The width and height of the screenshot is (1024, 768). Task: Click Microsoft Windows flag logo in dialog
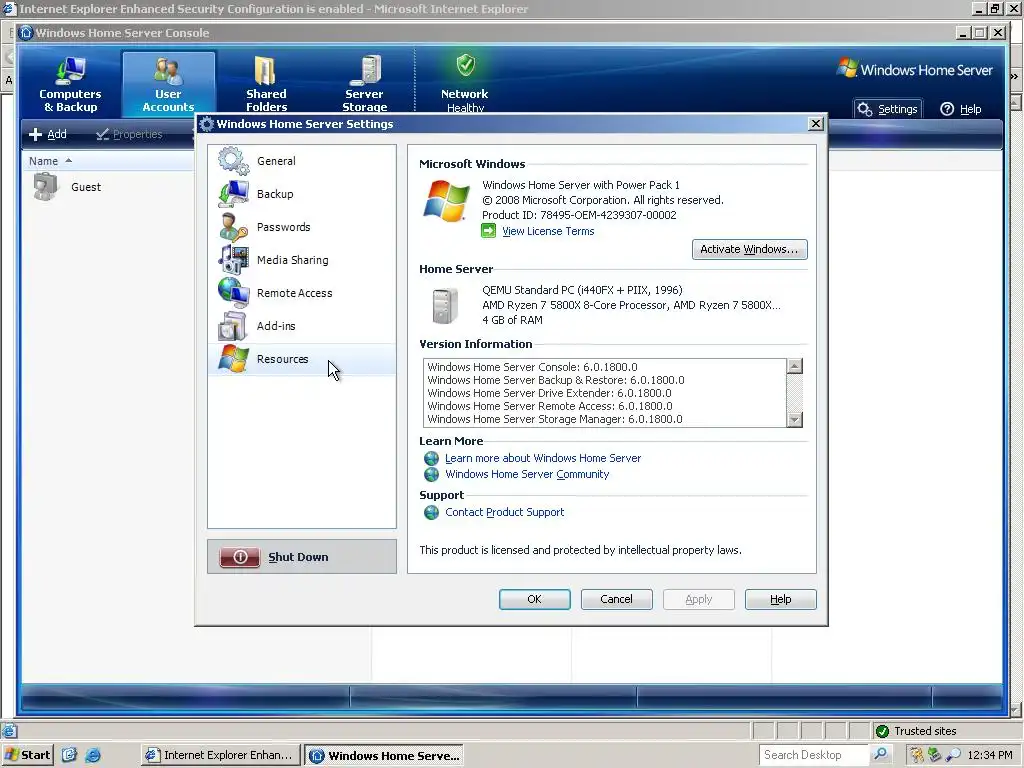point(447,200)
